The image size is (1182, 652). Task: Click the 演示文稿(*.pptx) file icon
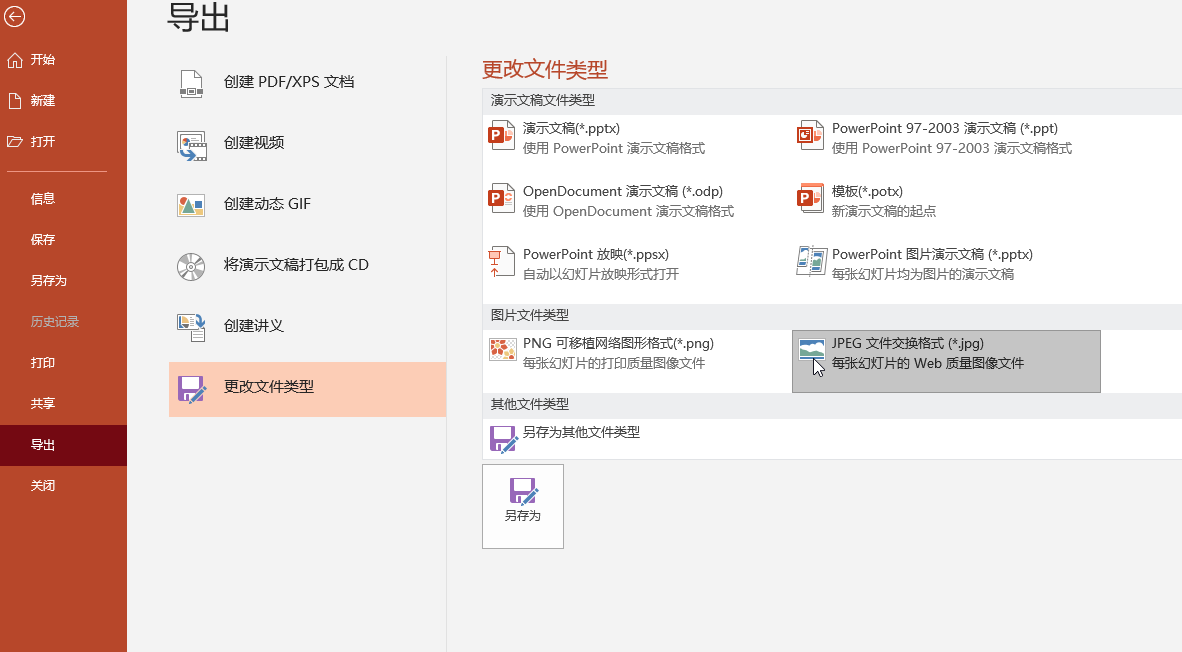click(x=501, y=136)
